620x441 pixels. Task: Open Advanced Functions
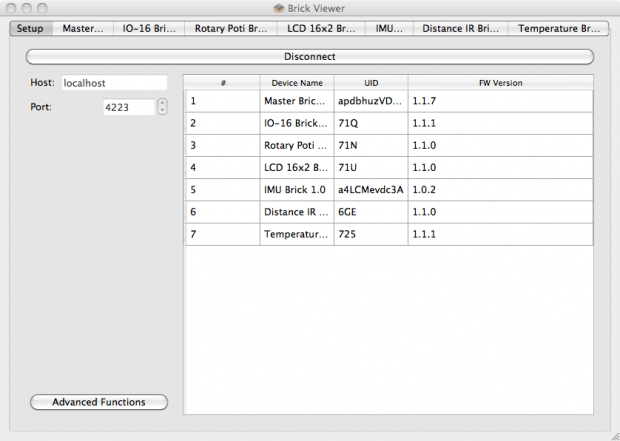pyautogui.click(x=99, y=402)
